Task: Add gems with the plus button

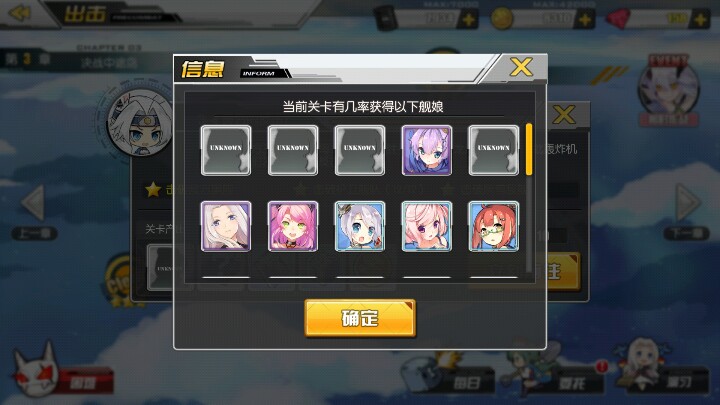Action: tap(701, 20)
